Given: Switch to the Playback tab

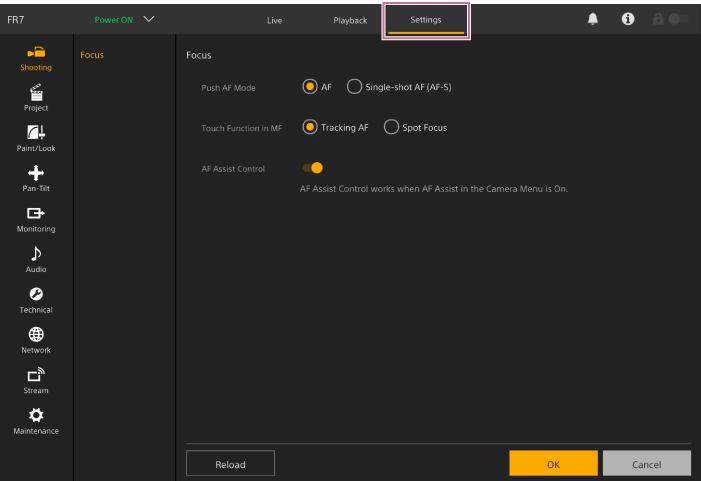Looking at the screenshot, I should (350, 20).
